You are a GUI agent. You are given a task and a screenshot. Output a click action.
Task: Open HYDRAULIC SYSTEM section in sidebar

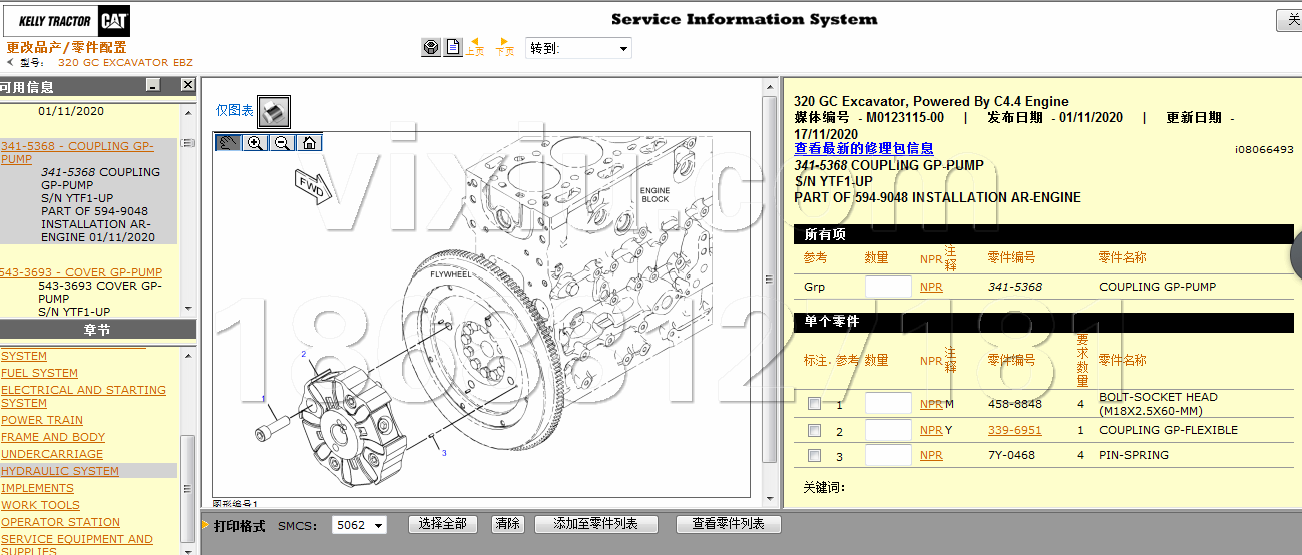[x=60, y=471]
